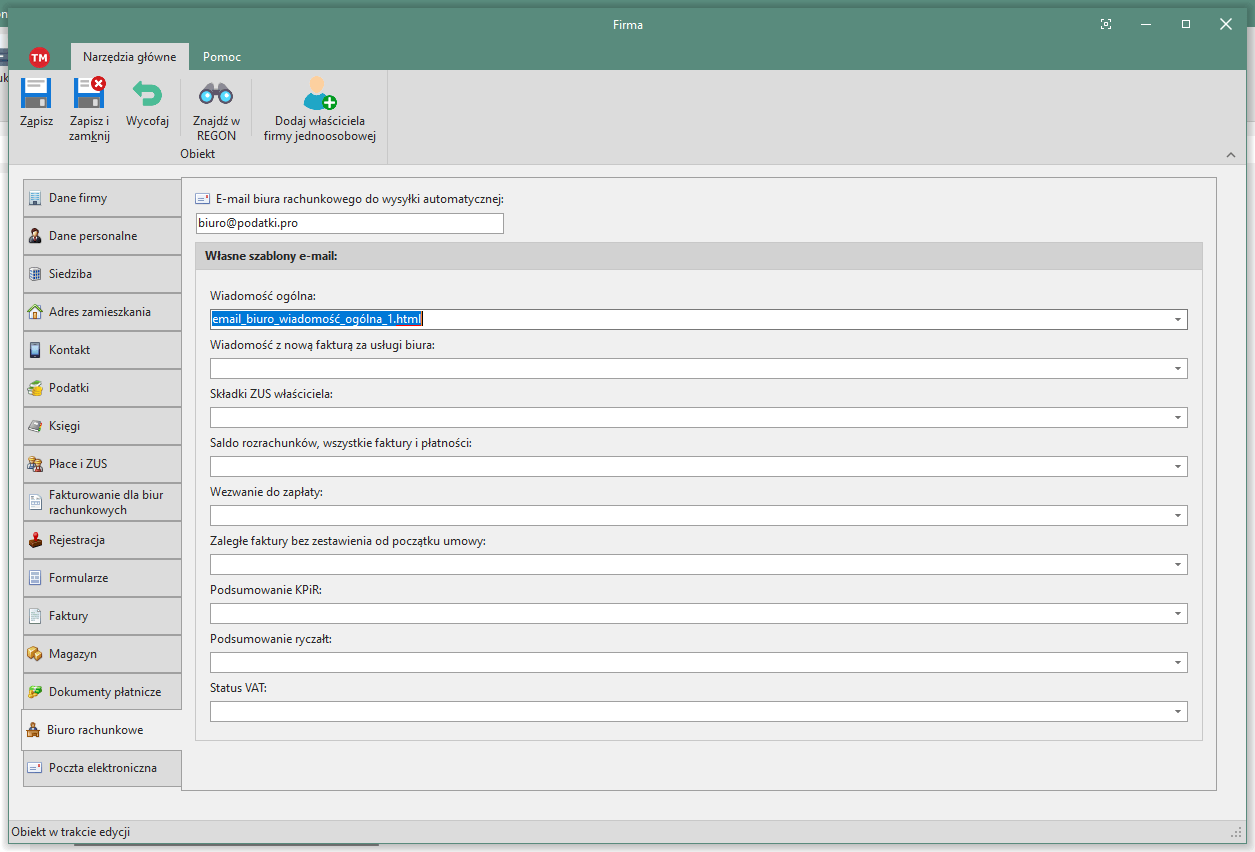Expand the Status VAT dropdown list

(x=1178, y=712)
